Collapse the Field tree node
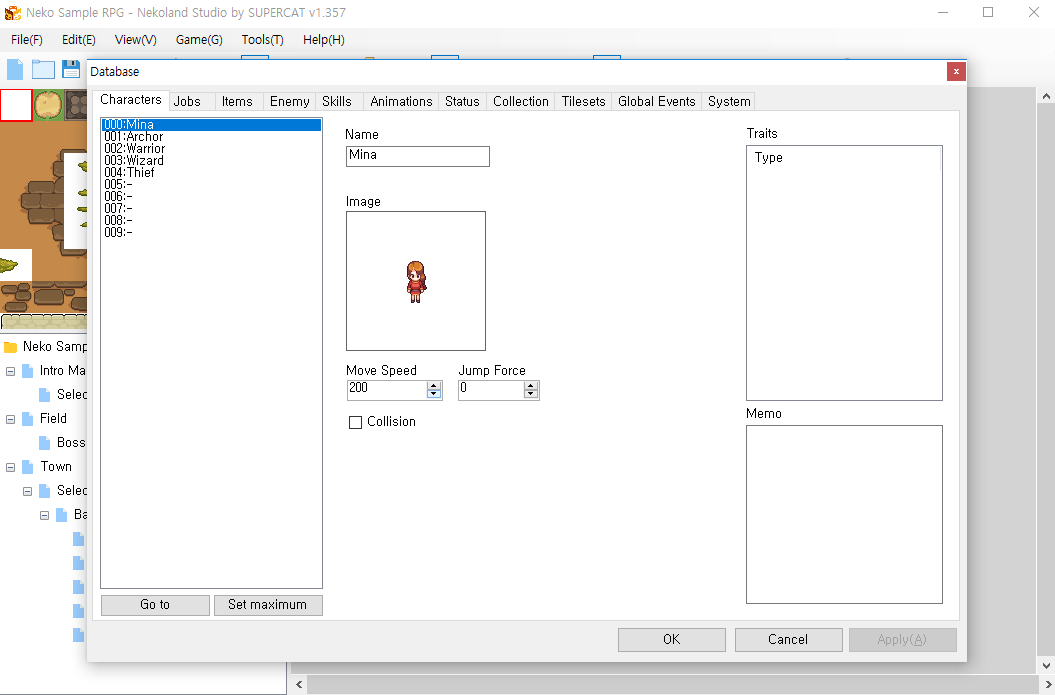 (x=11, y=419)
